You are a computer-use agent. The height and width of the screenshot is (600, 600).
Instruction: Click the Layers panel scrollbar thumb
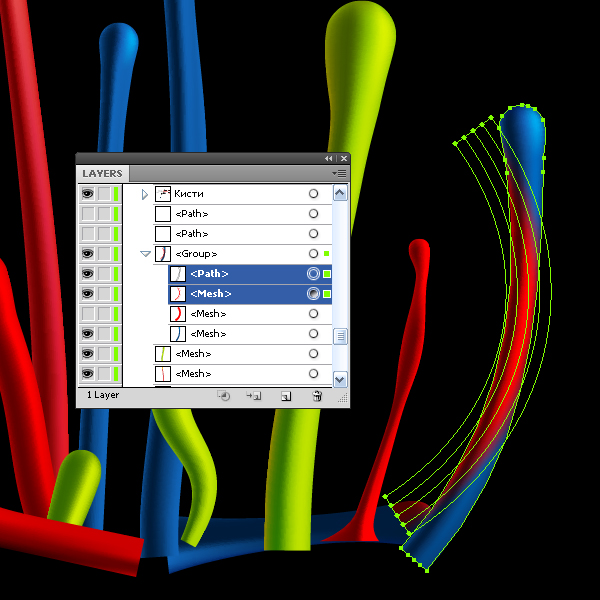(340, 336)
